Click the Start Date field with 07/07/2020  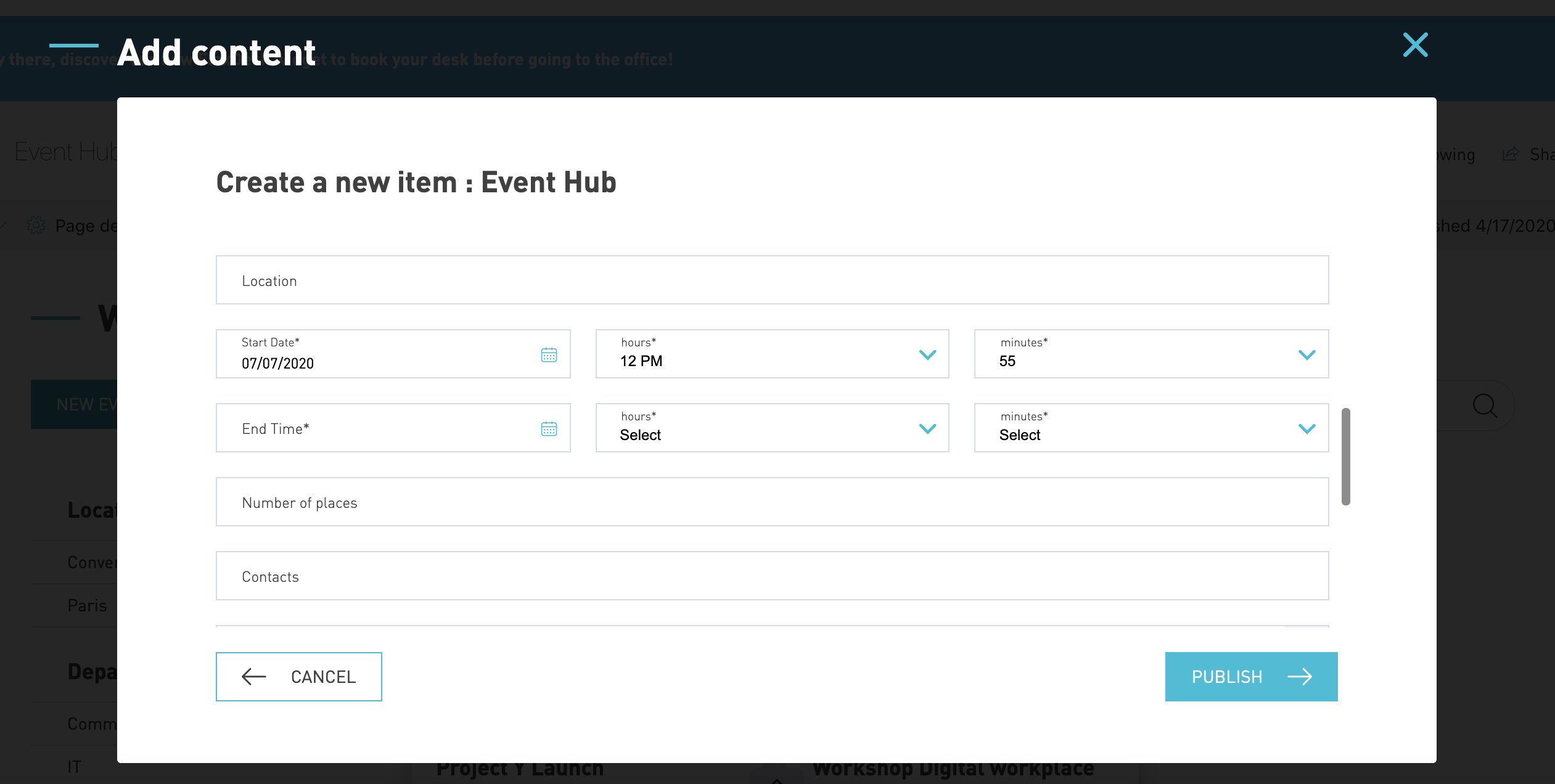point(393,354)
